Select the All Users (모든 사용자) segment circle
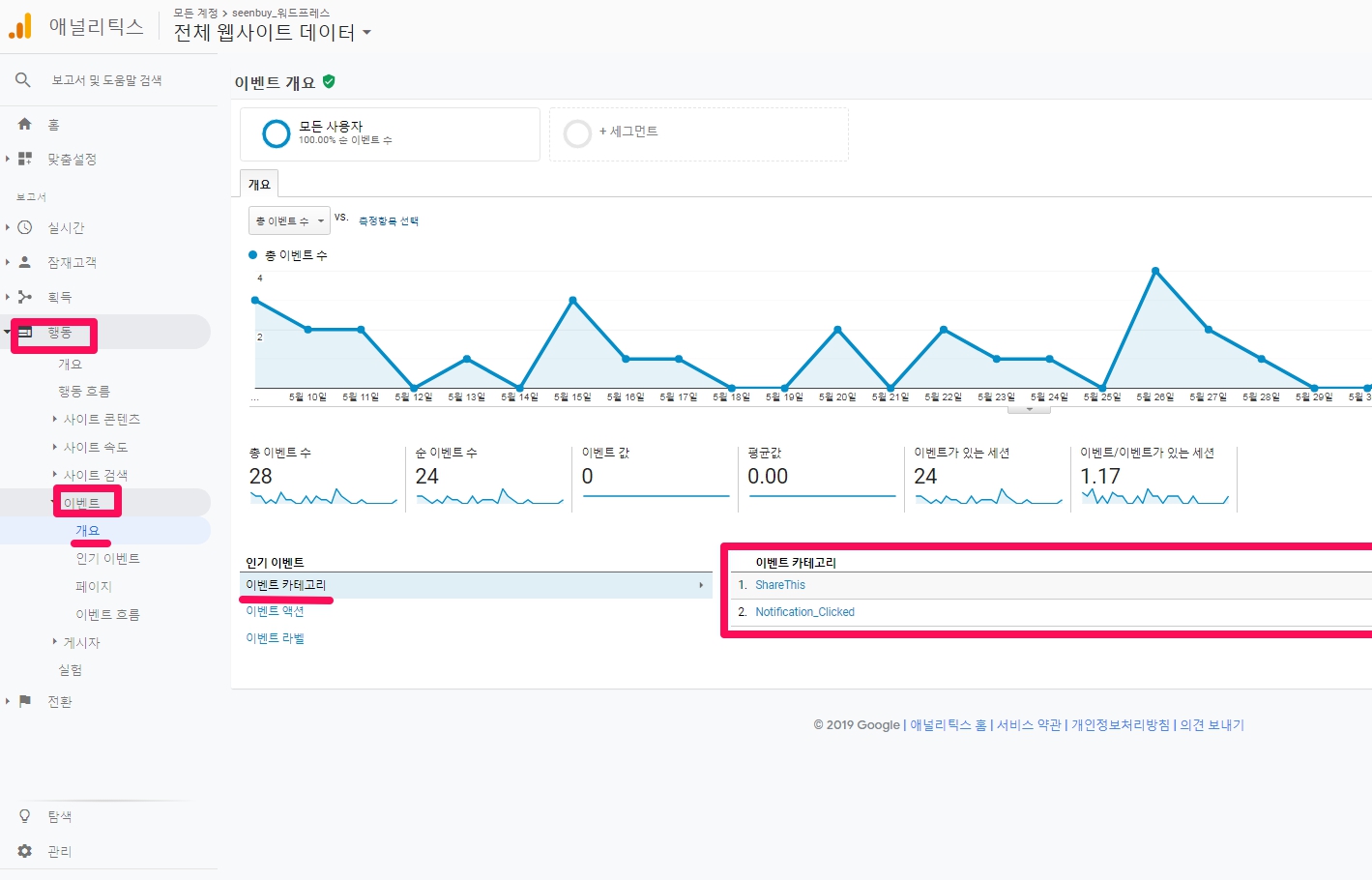This screenshot has height=880, width=1372. pos(277,133)
